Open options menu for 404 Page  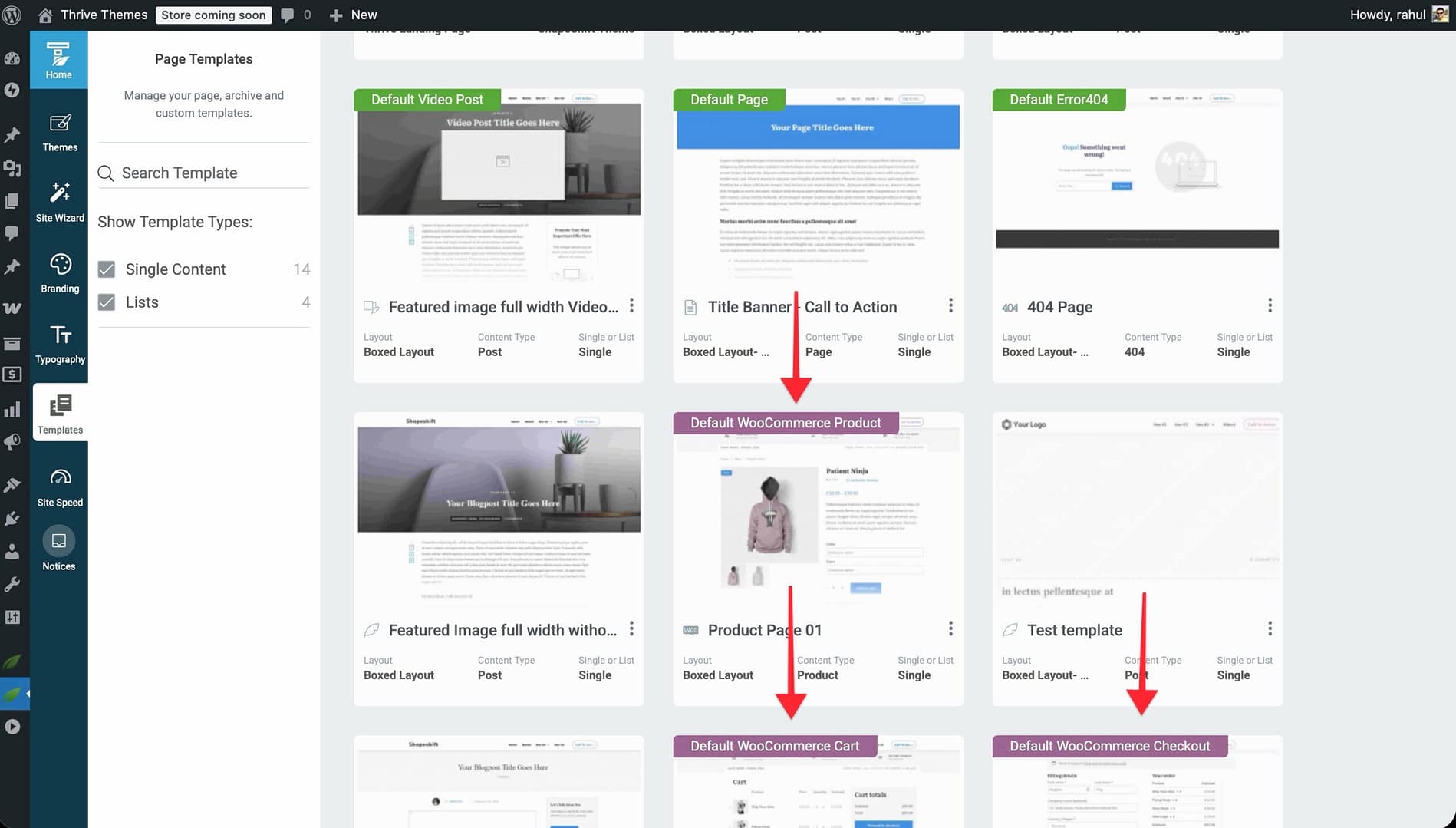1270,306
